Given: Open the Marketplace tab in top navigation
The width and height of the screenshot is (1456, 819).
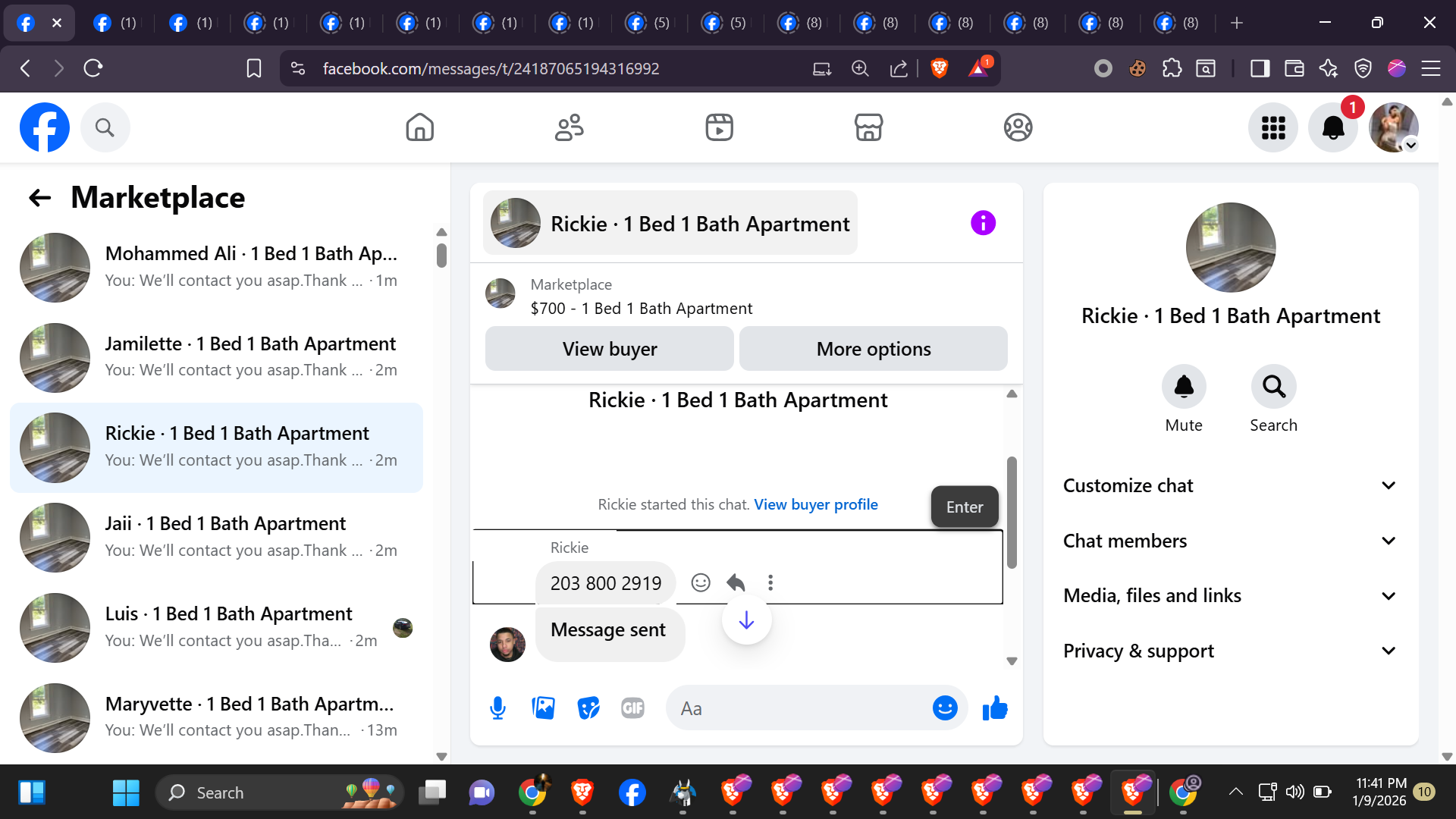Looking at the screenshot, I should [x=868, y=127].
